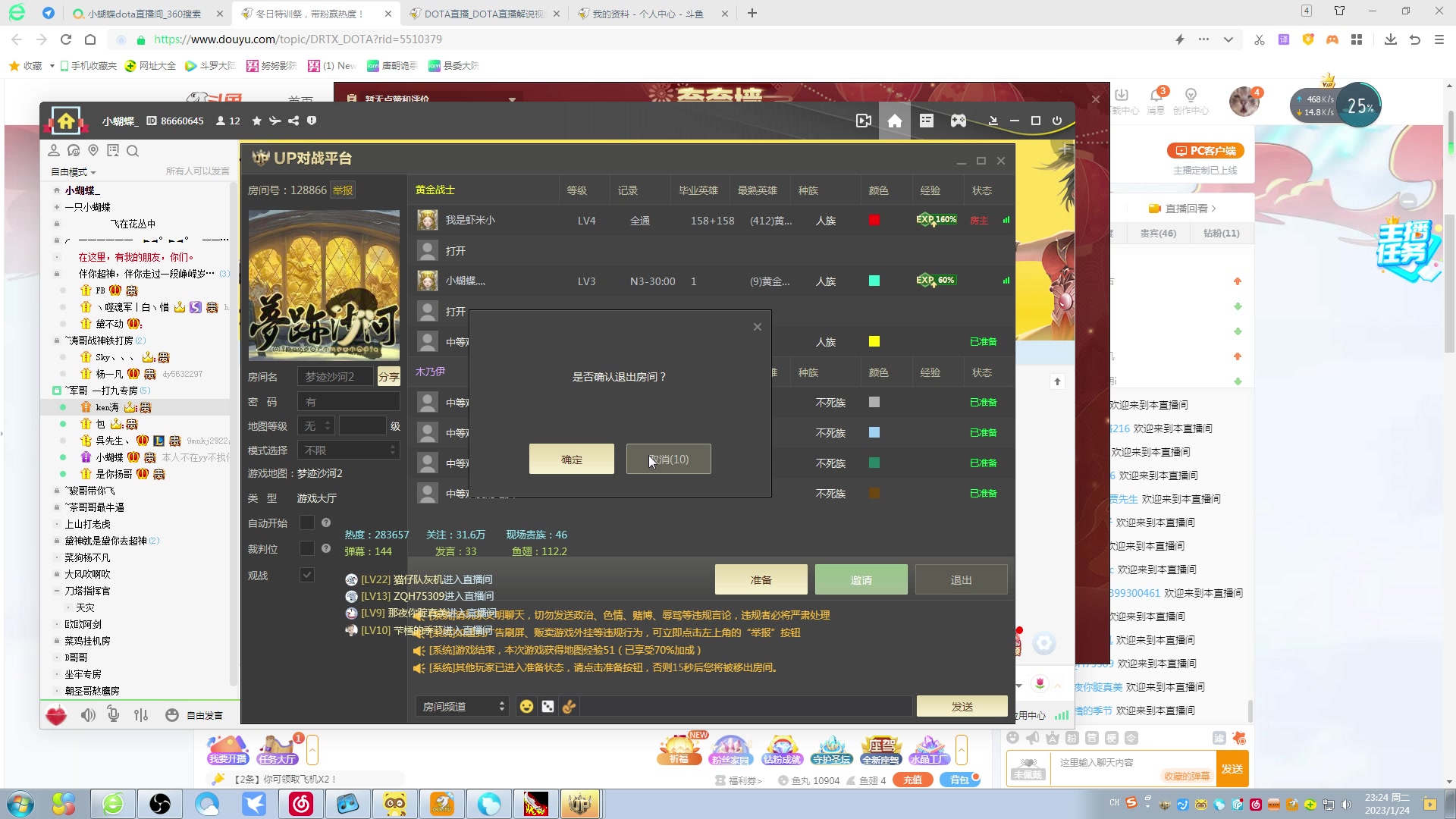Click the cyan color swatch of 小蝴蝶

tap(874, 281)
